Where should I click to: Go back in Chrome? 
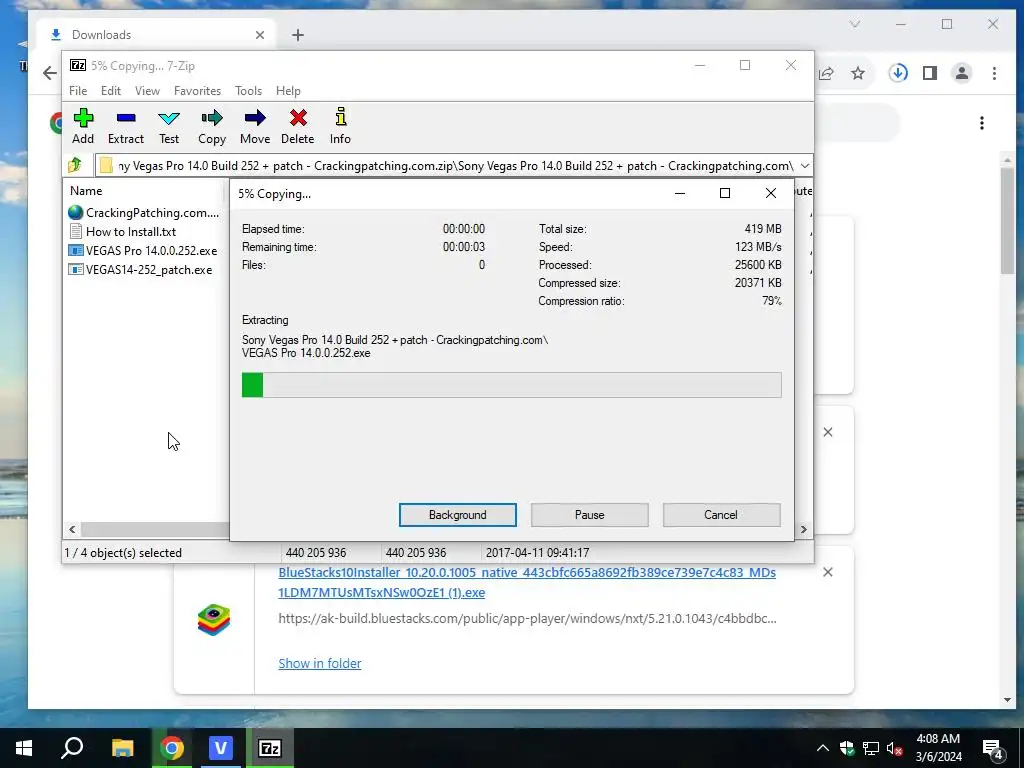[50, 73]
